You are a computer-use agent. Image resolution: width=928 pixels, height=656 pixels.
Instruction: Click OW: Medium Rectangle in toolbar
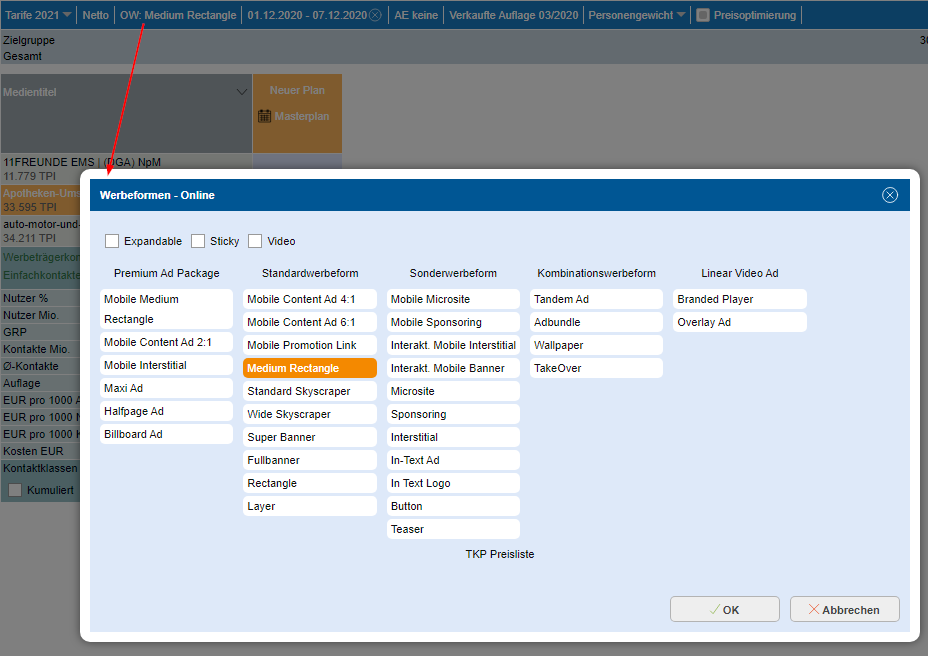coord(178,15)
